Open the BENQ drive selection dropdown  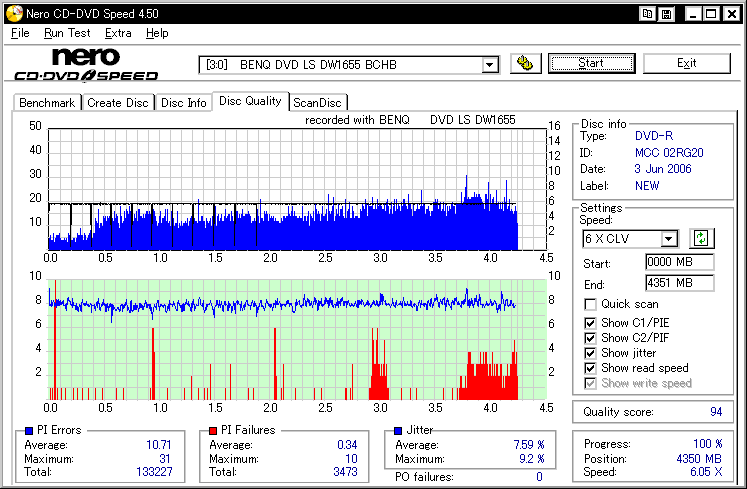click(x=489, y=65)
